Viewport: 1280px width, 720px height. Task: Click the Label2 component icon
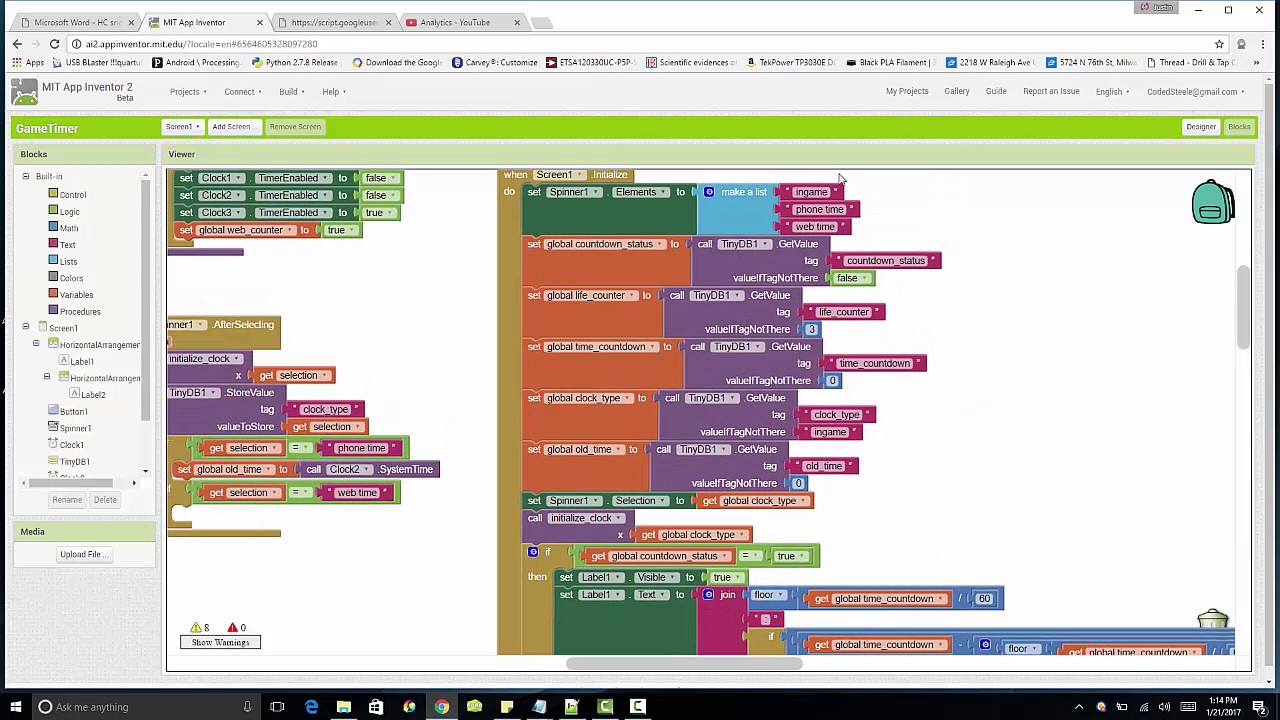74,394
